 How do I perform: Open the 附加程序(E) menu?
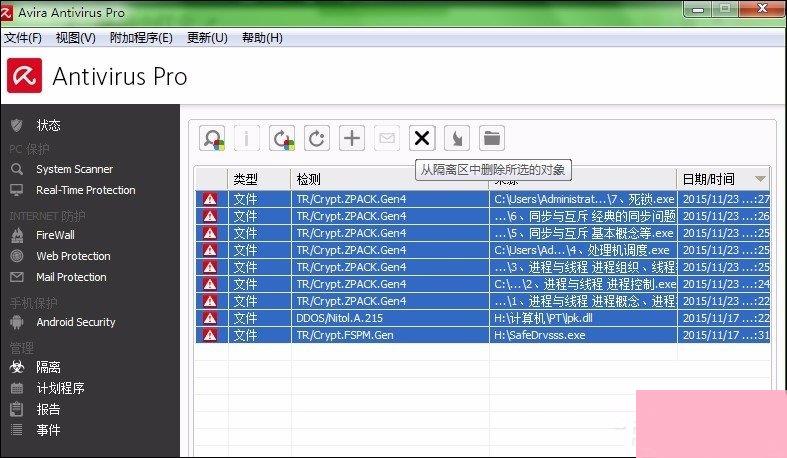141,38
